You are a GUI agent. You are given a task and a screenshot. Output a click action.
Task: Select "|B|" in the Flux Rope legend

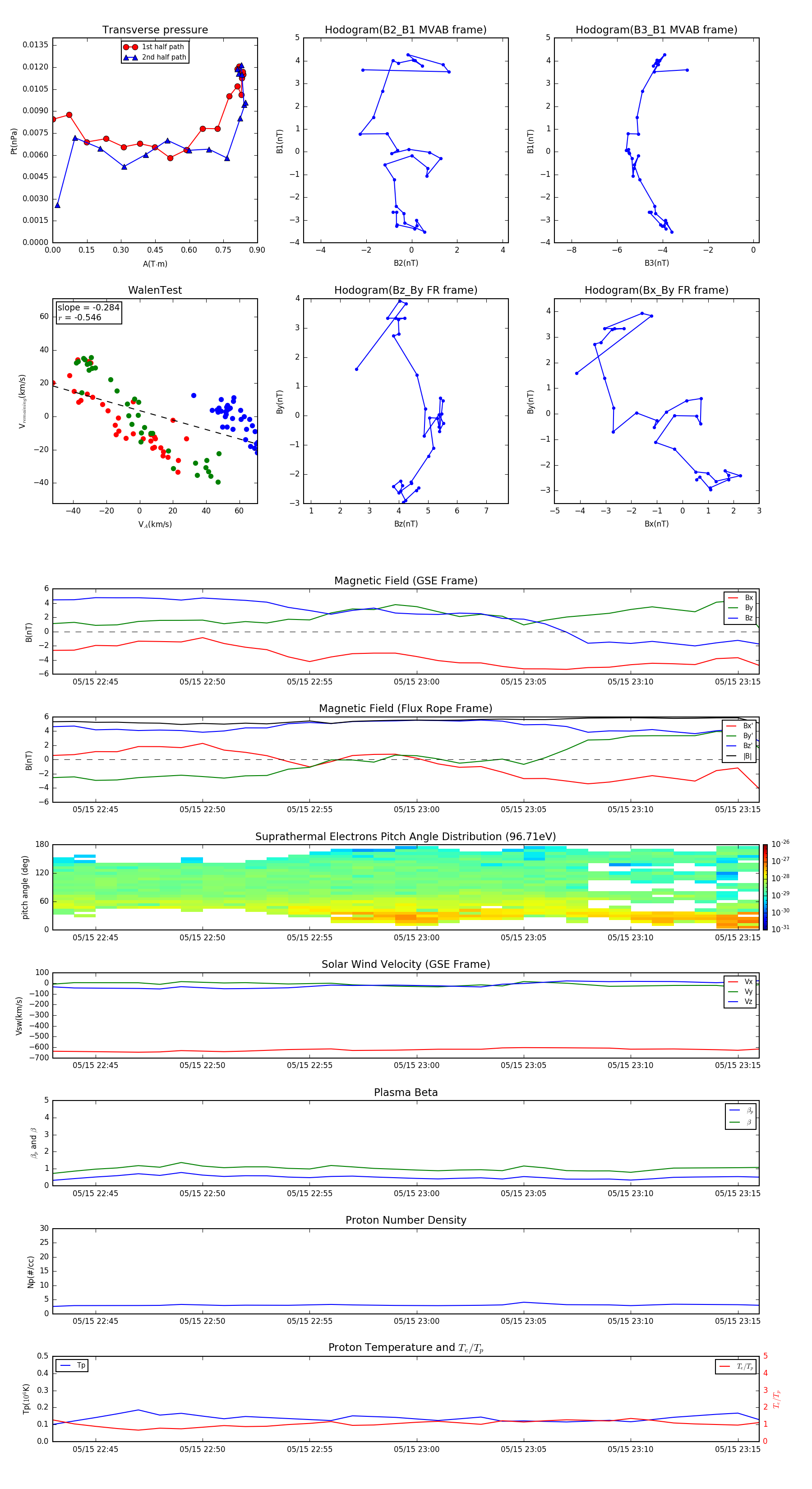(x=740, y=756)
